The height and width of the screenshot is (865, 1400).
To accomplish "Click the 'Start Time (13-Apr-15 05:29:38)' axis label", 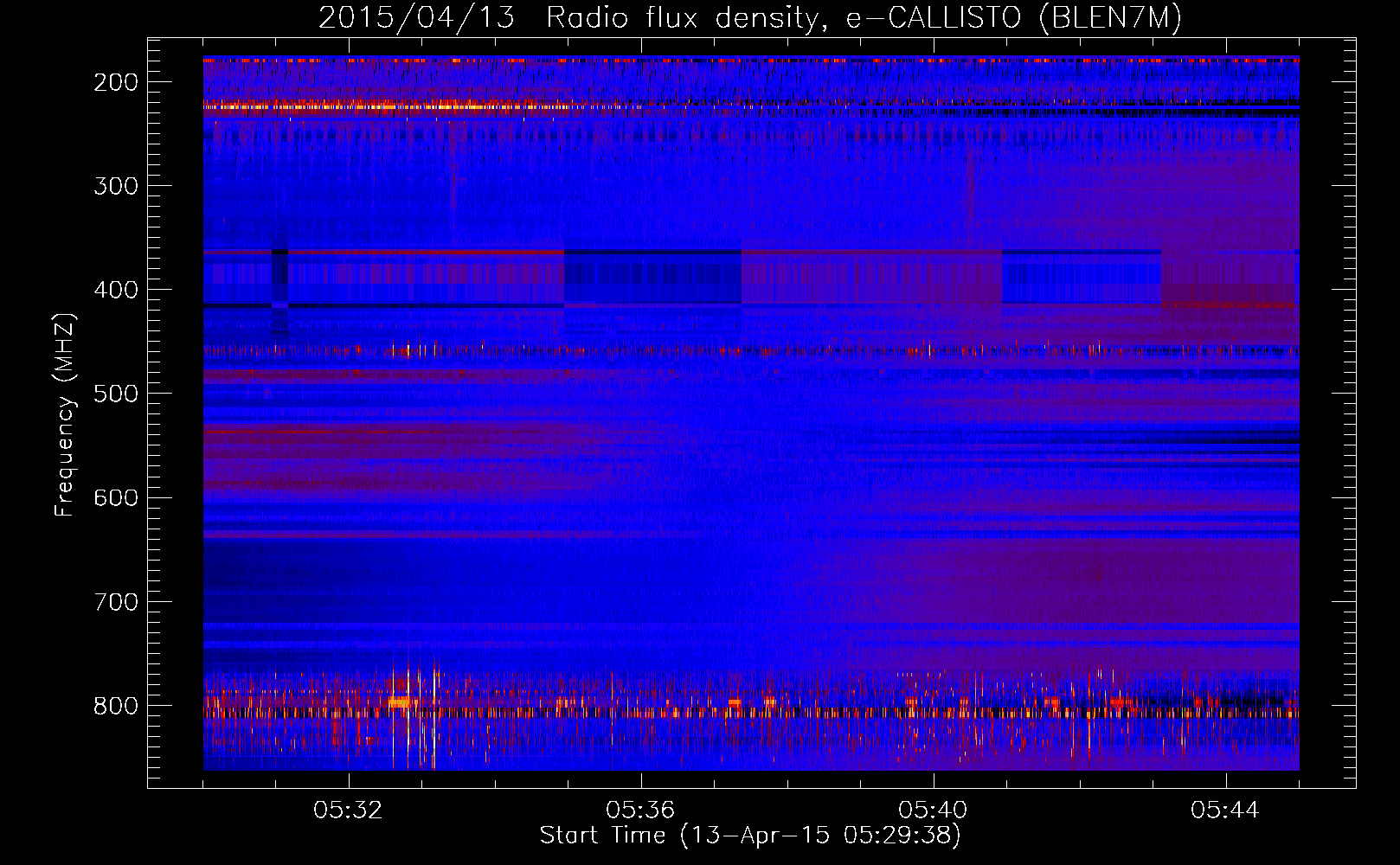I will point(750,836).
